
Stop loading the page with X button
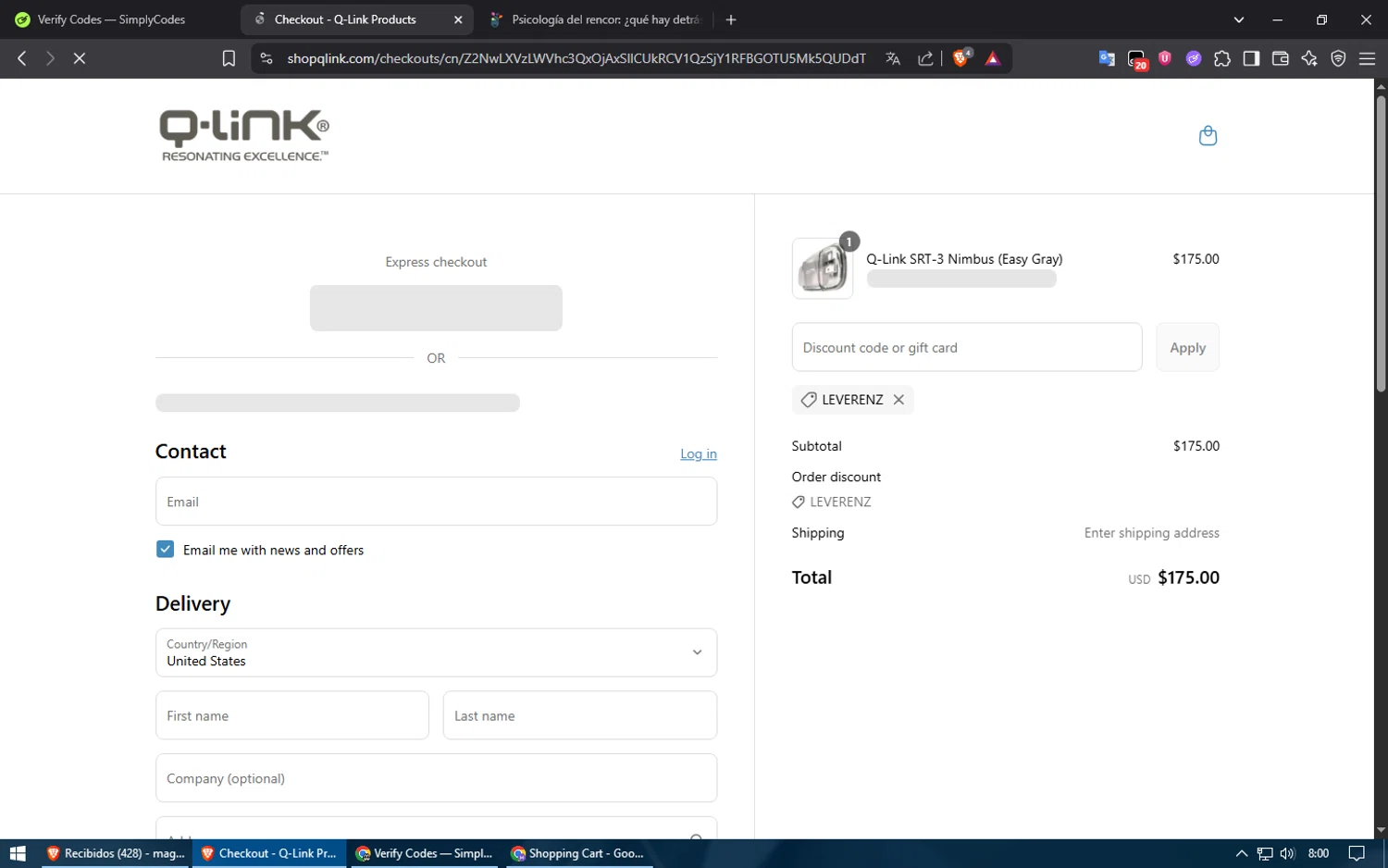(x=80, y=58)
